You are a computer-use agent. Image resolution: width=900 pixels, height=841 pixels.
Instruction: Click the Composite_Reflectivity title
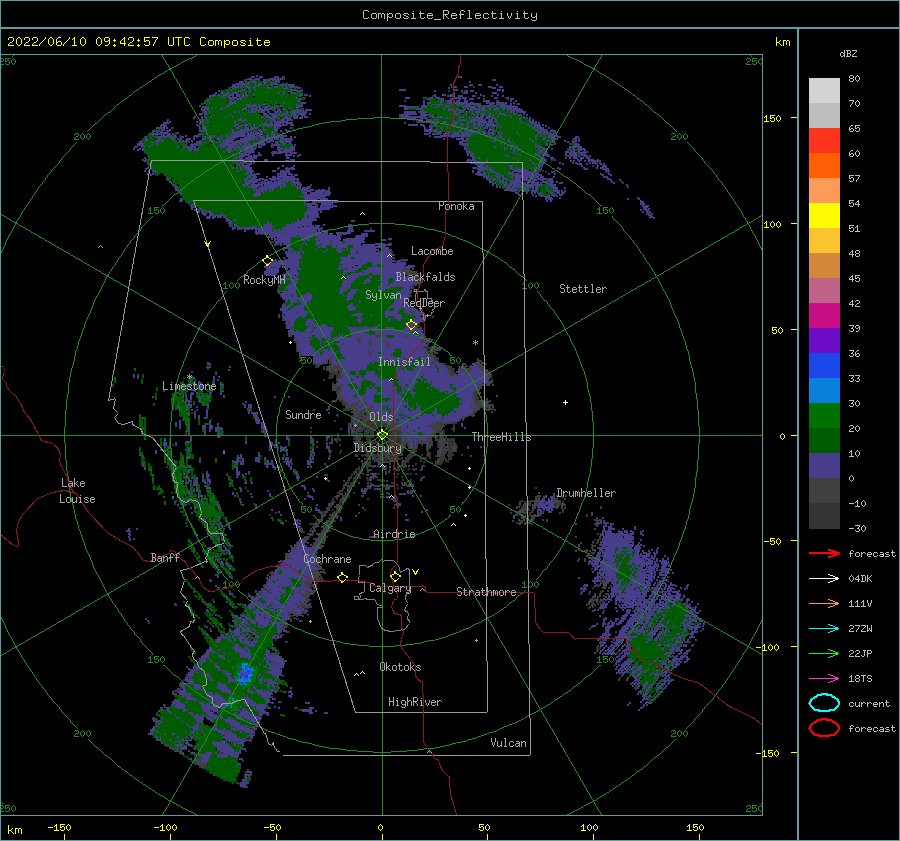coord(450,15)
